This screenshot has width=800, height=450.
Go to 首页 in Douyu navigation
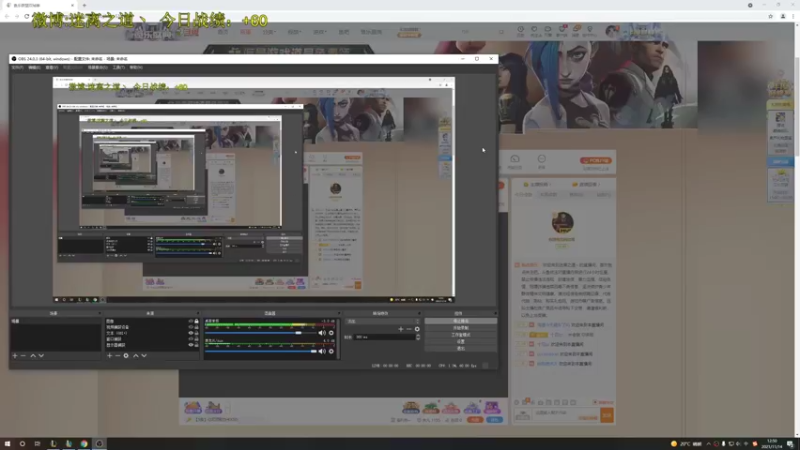pos(223,32)
